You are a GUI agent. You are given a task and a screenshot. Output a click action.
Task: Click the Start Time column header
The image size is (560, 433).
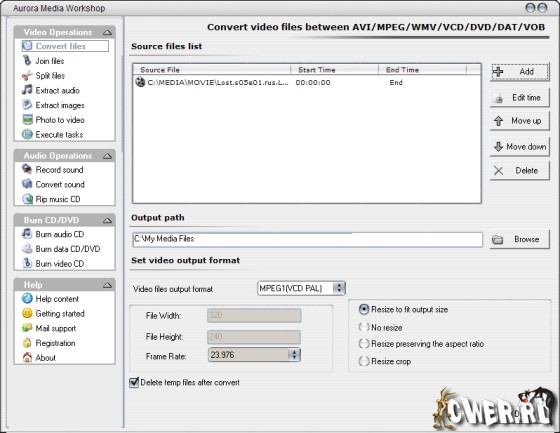[335, 70]
